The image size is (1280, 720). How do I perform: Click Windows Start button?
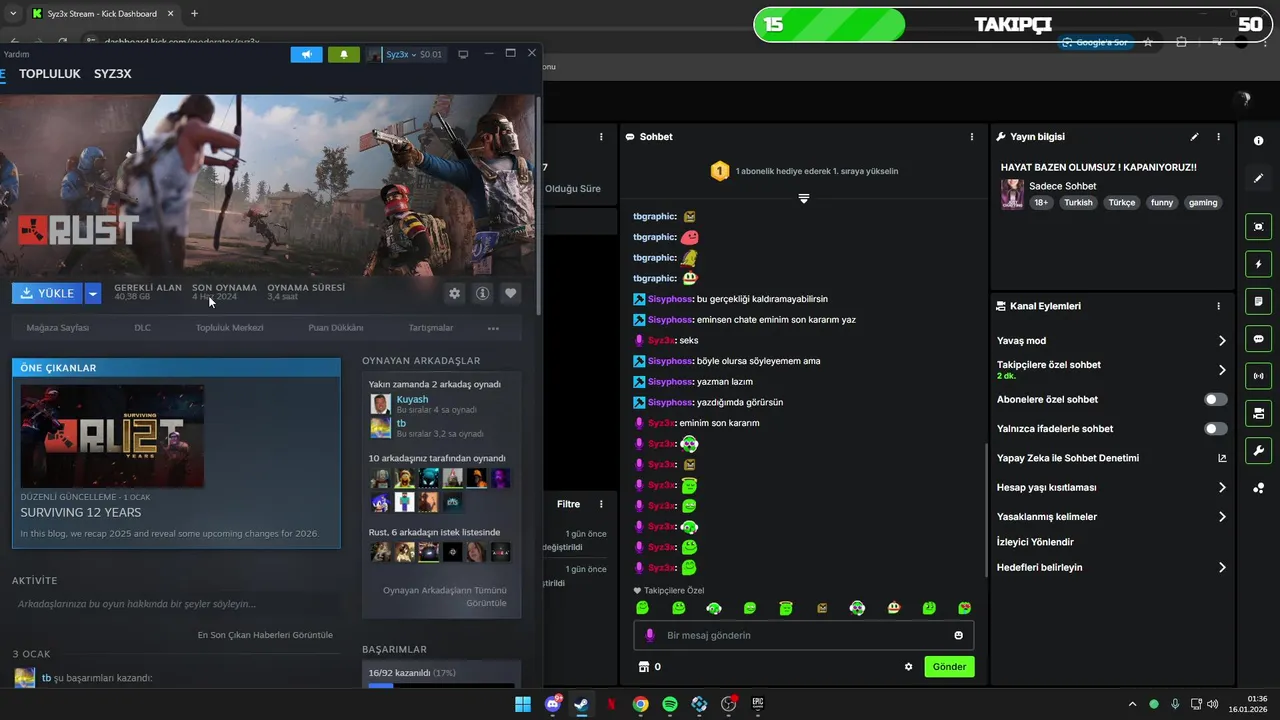[522, 704]
